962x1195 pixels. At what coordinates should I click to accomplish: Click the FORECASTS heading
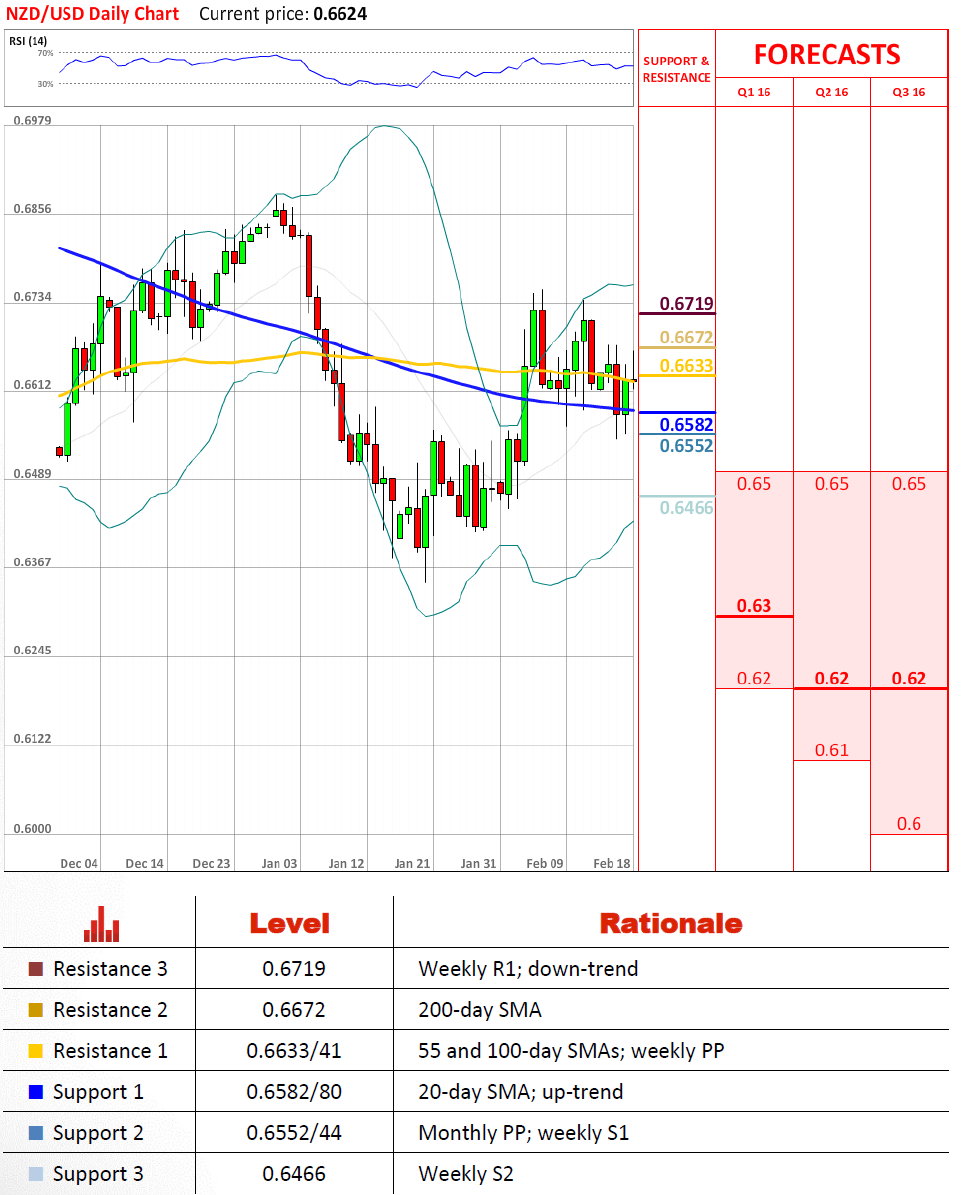[x=827, y=54]
